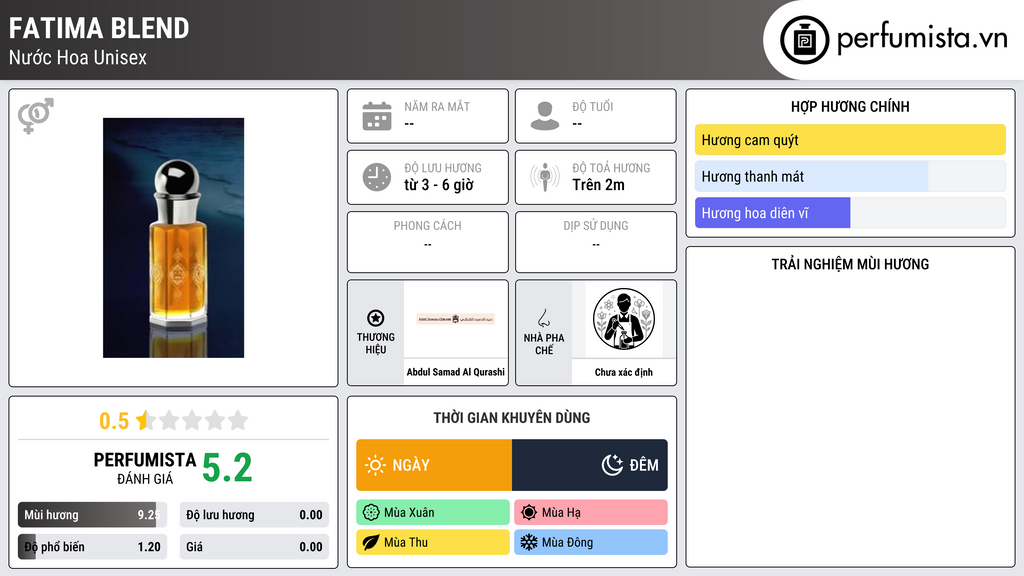Click the Hợp hương chính heading

coord(850,106)
